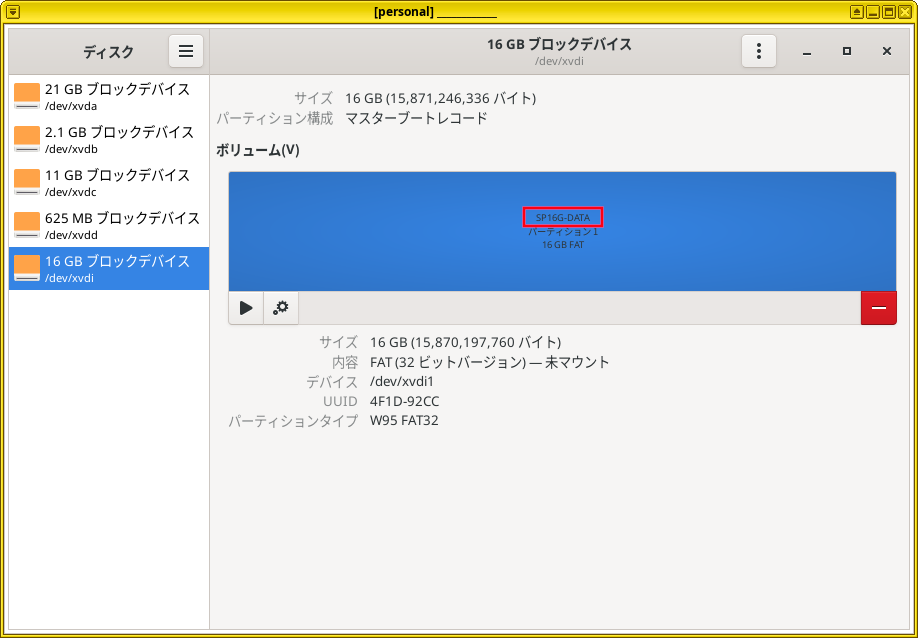
Task: Open the window menu icon in the title bar
Action: (x=12, y=11)
